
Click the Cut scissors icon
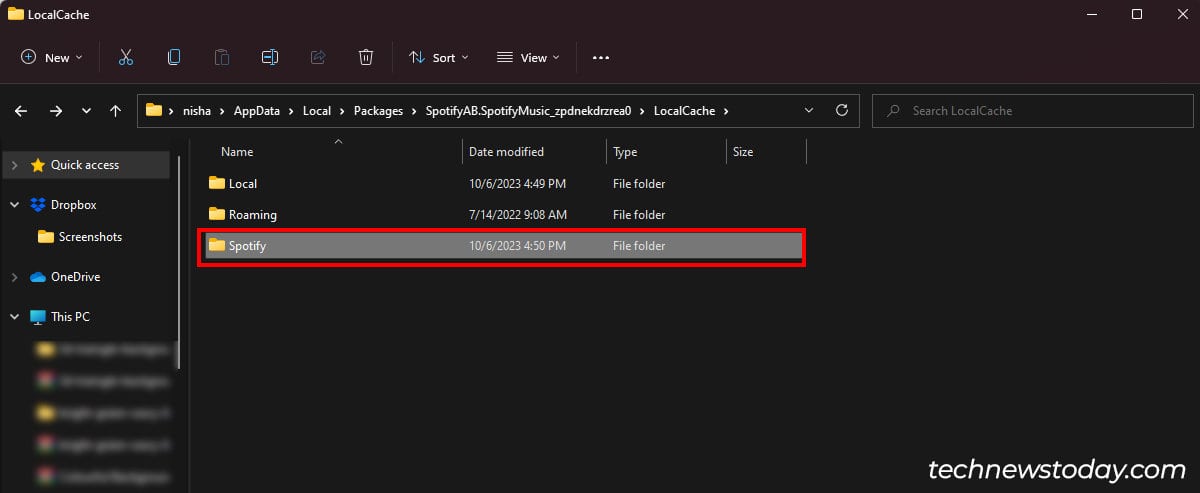pos(126,58)
